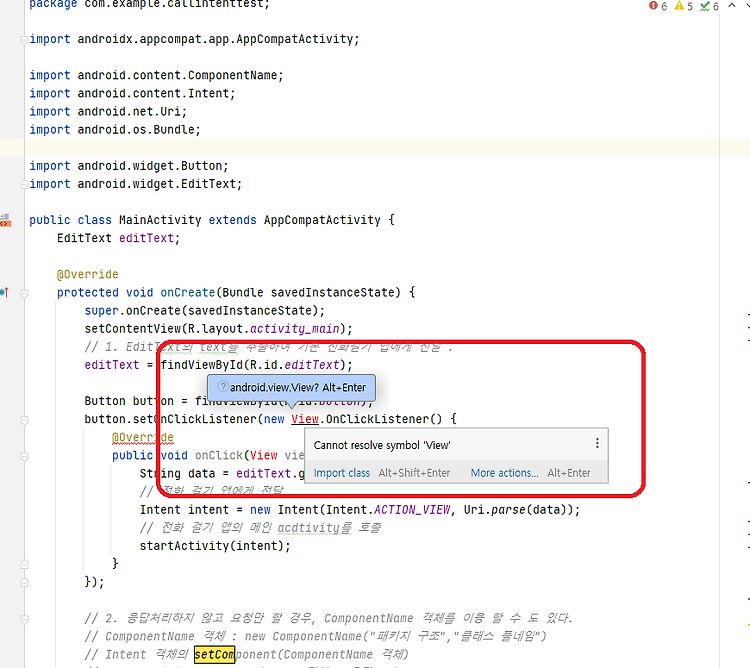Screen dimensions: 750x668
Task: Collapse setOnClickListener anonymous class block
Action: tap(24, 420)
